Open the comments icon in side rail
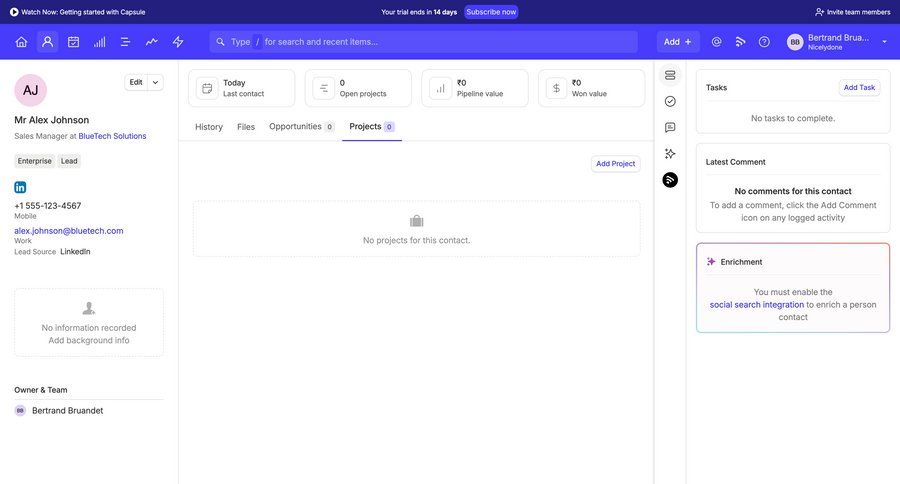This screenshot has width=900, height=484. [x=670, y=127]
